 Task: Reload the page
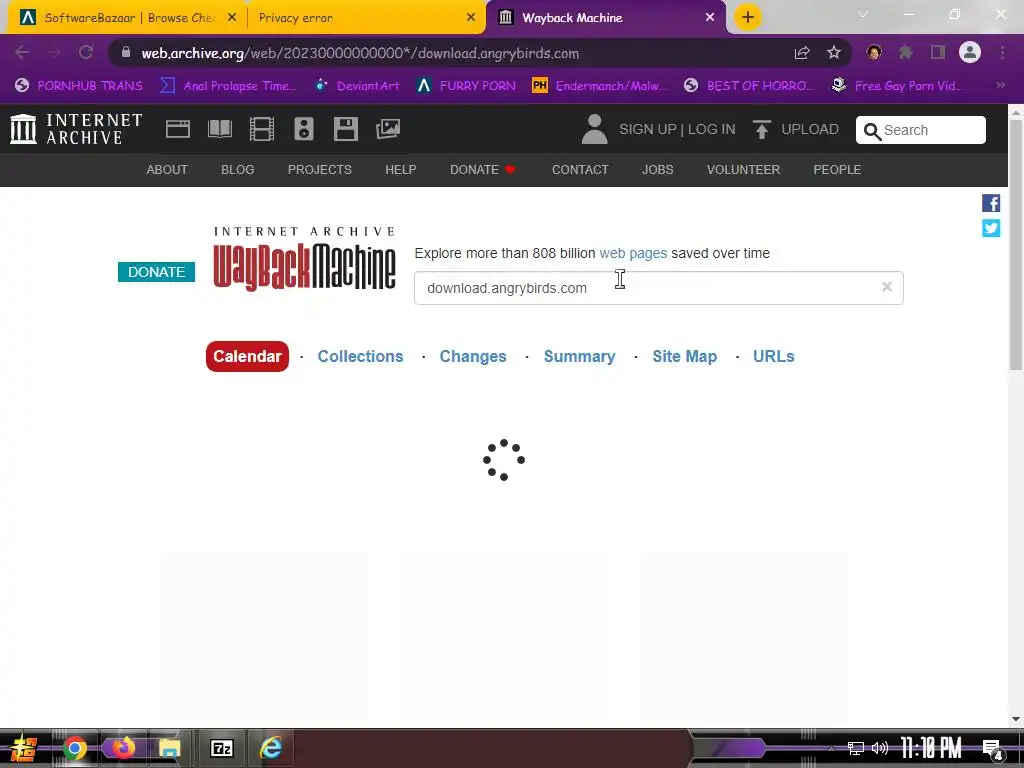(x=86, y=52)
